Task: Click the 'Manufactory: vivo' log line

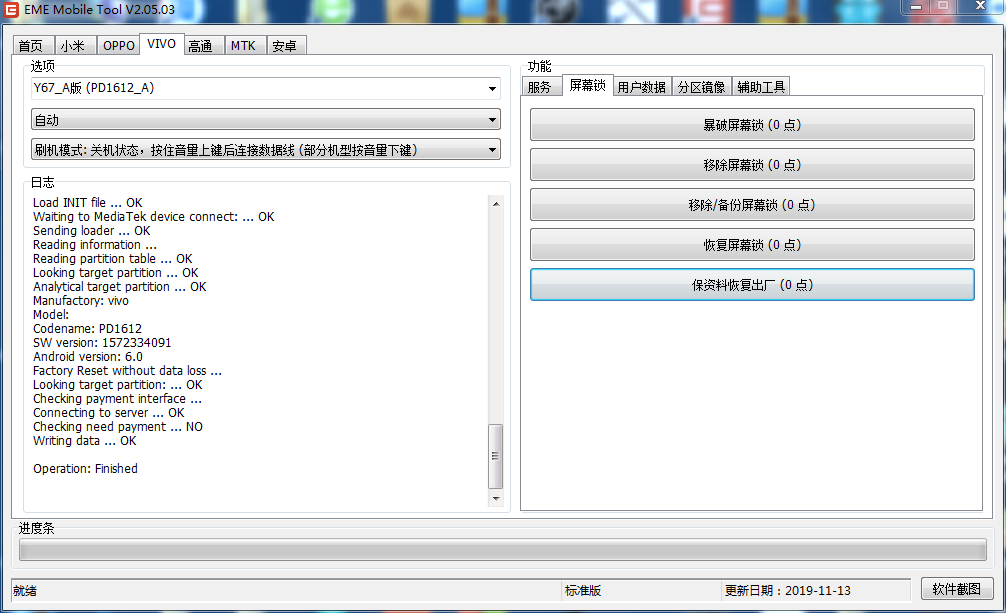Action: [81, 301]
